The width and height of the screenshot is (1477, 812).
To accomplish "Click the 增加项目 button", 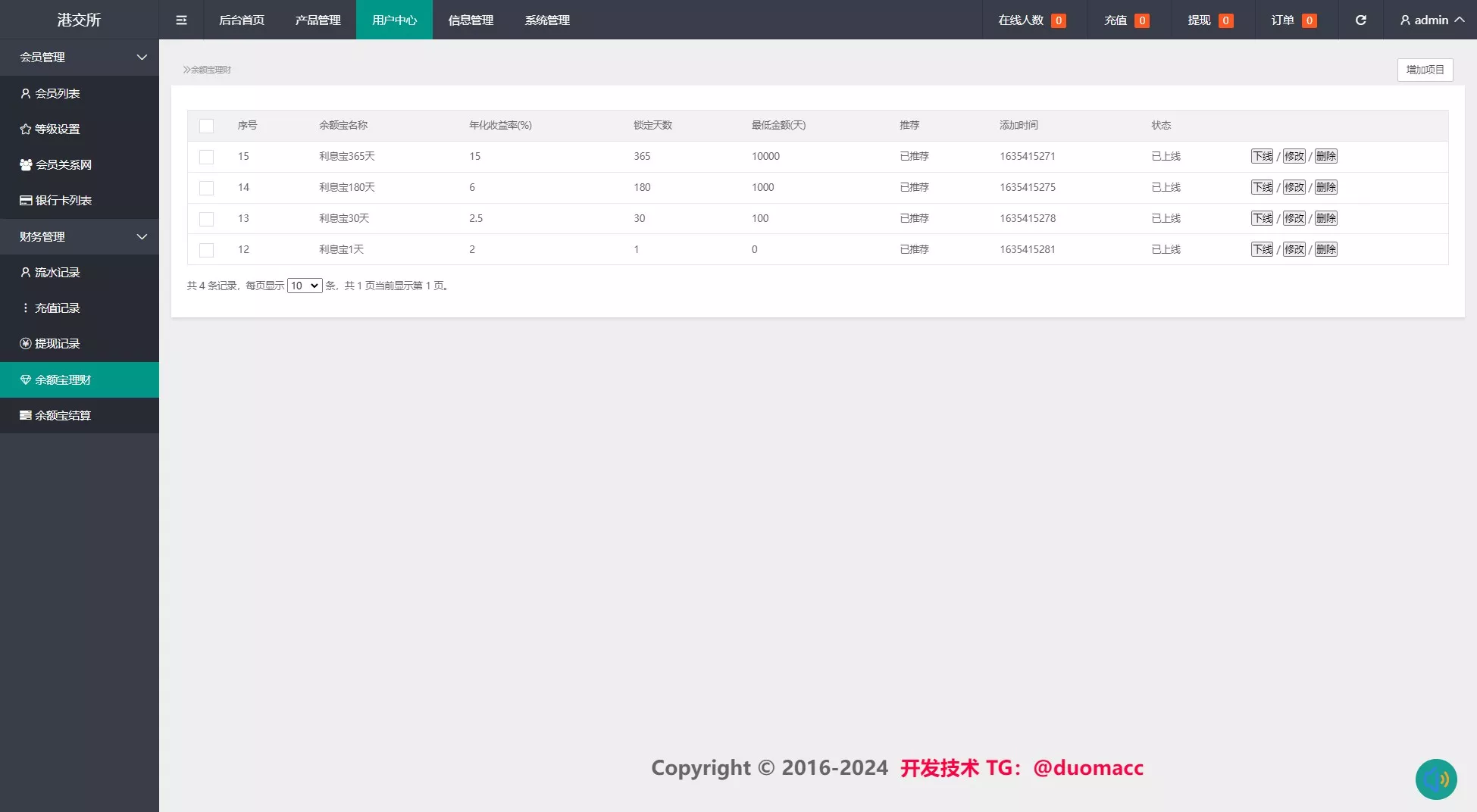I will pos(1425,70).
